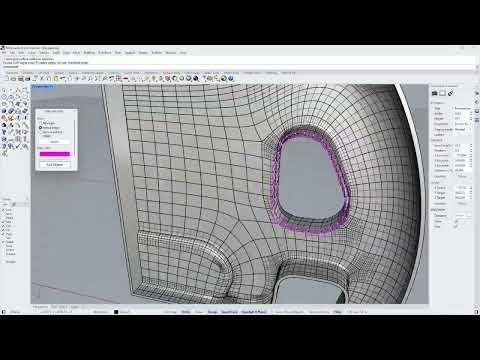This screenshot has width=480, height=360.
Task: Toggle Gumball in the status bar
Action: 254,312
